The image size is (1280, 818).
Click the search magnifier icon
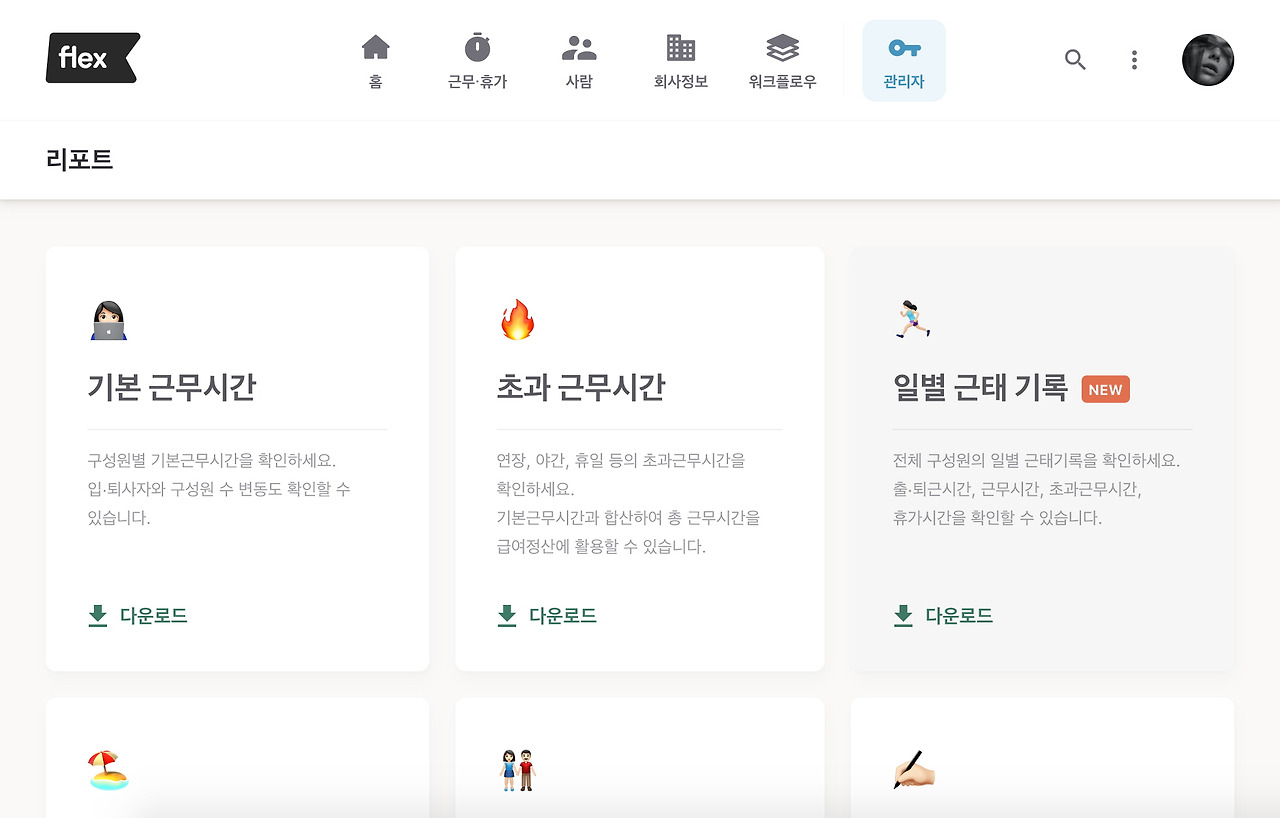point(1075,60)
